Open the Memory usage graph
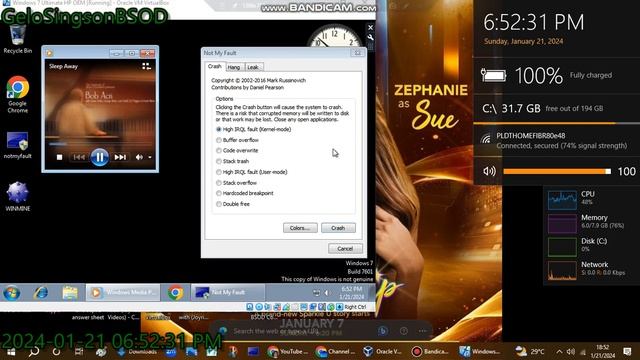Screen dimensions: 640x360 [562, 223]
